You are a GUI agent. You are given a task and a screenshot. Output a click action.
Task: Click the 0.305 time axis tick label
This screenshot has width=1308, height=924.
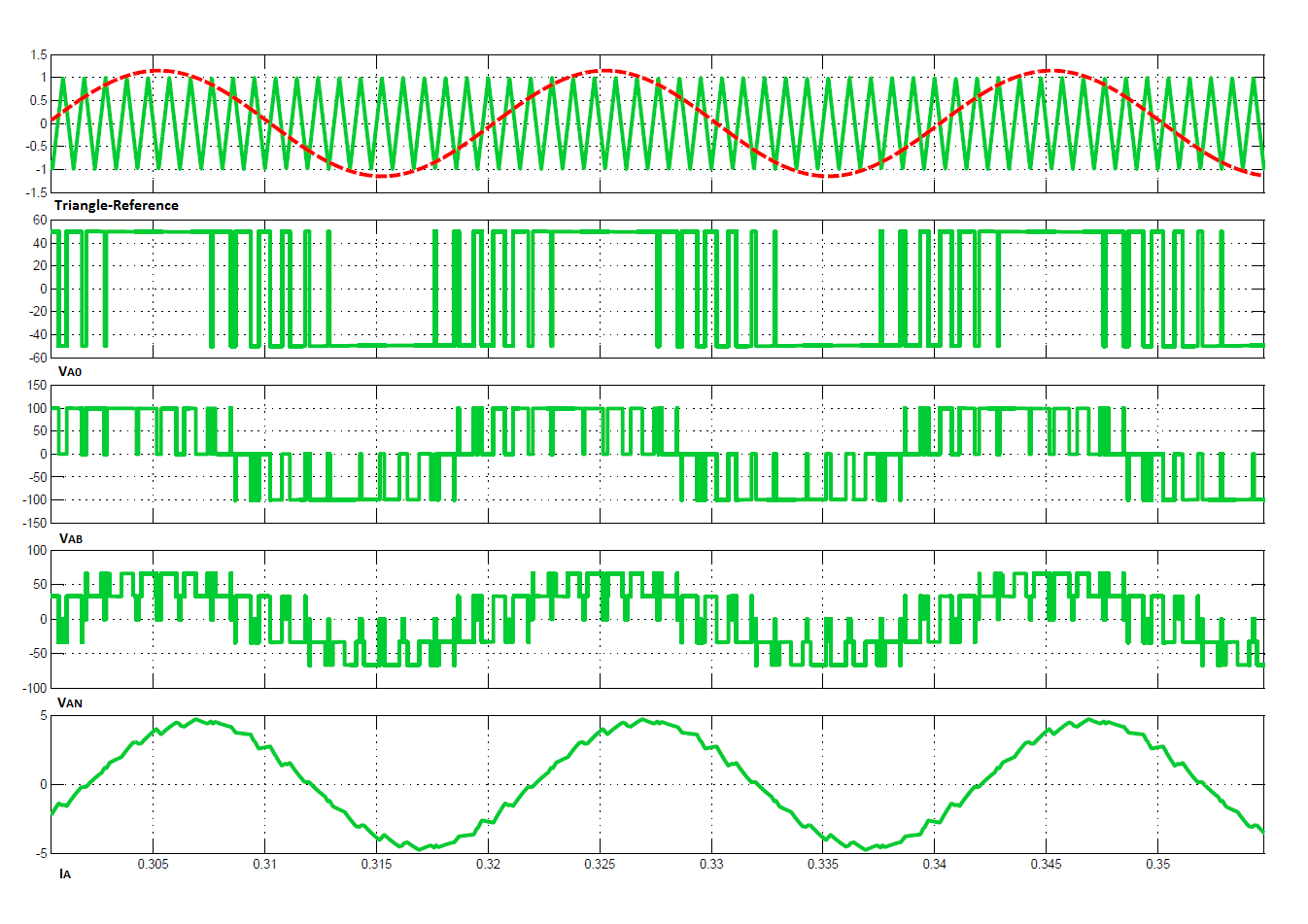[153, 864]
